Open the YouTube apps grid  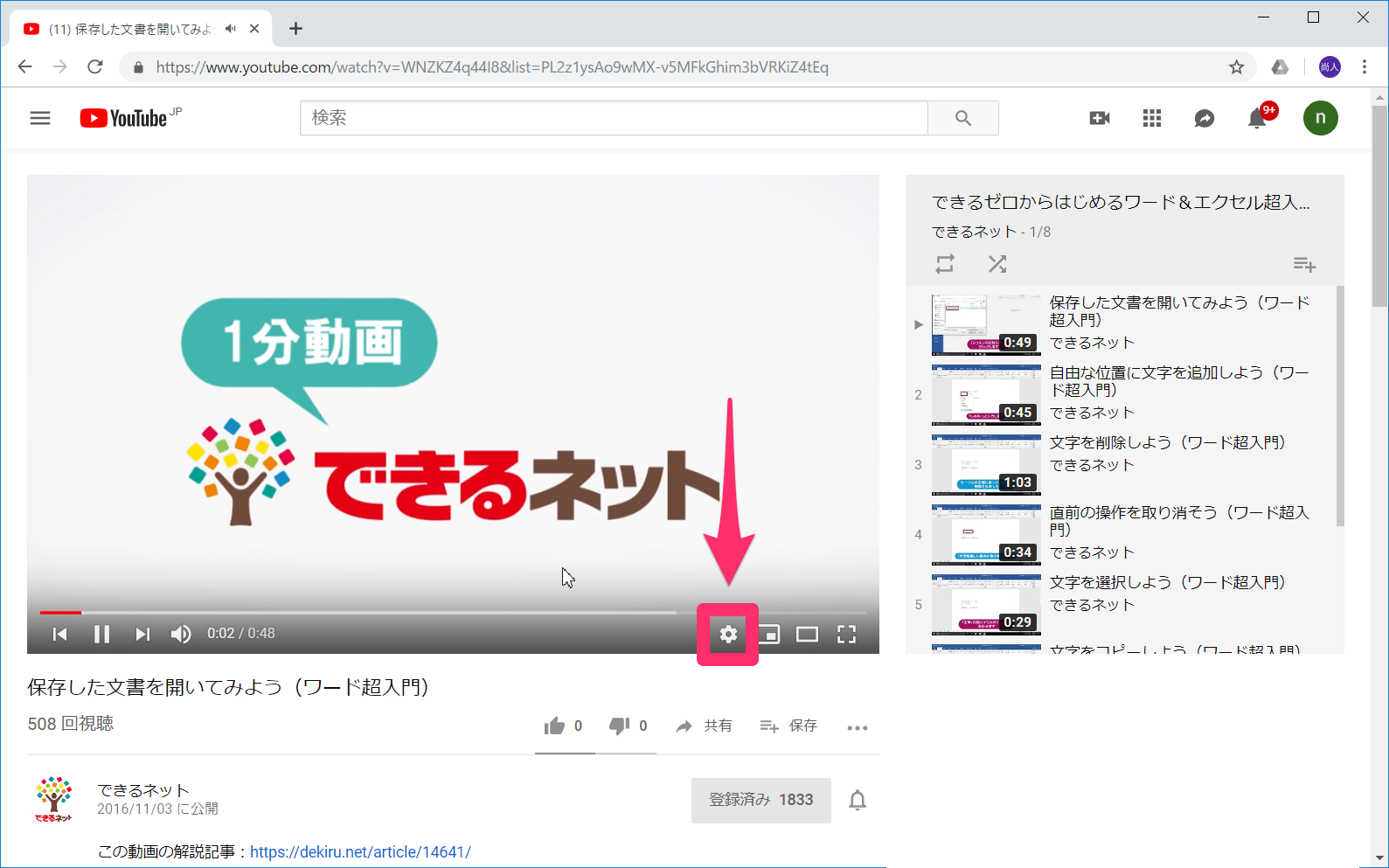[x=1152, y=118]
